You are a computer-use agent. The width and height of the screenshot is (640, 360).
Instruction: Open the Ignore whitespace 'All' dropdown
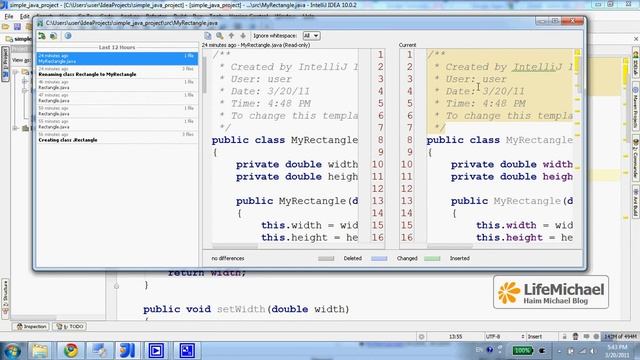pyautogui.click(x=311, y=36)
